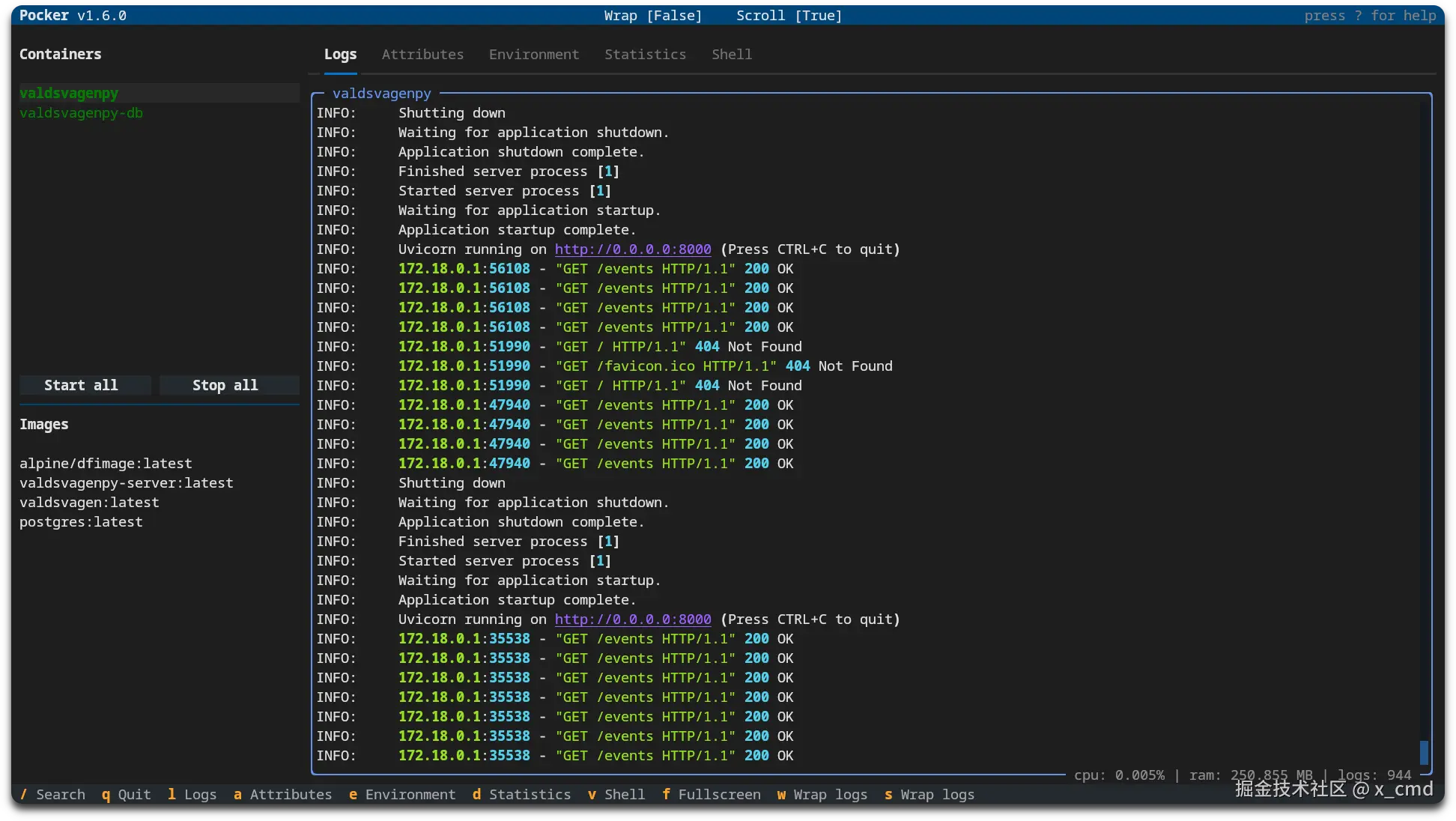Click the first 172.18.0.1:56108 log entry
Viewport: 1456px width, 821px height.
point(555,269)
